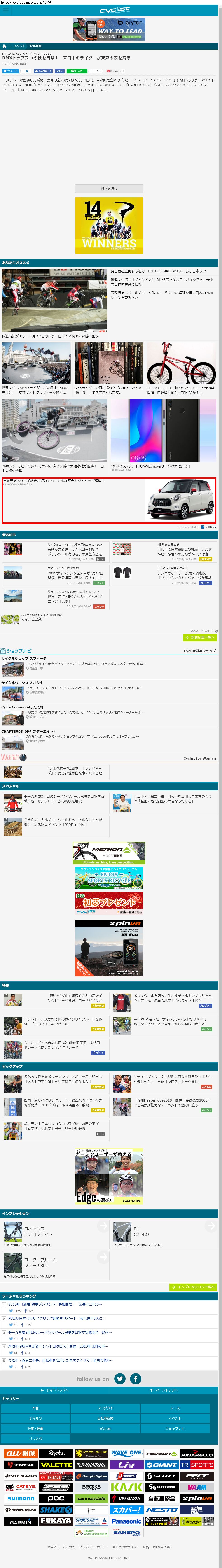Click the GARMIN brand logo
Viewport: 222px width, 1568px height.
point(21,1521)
